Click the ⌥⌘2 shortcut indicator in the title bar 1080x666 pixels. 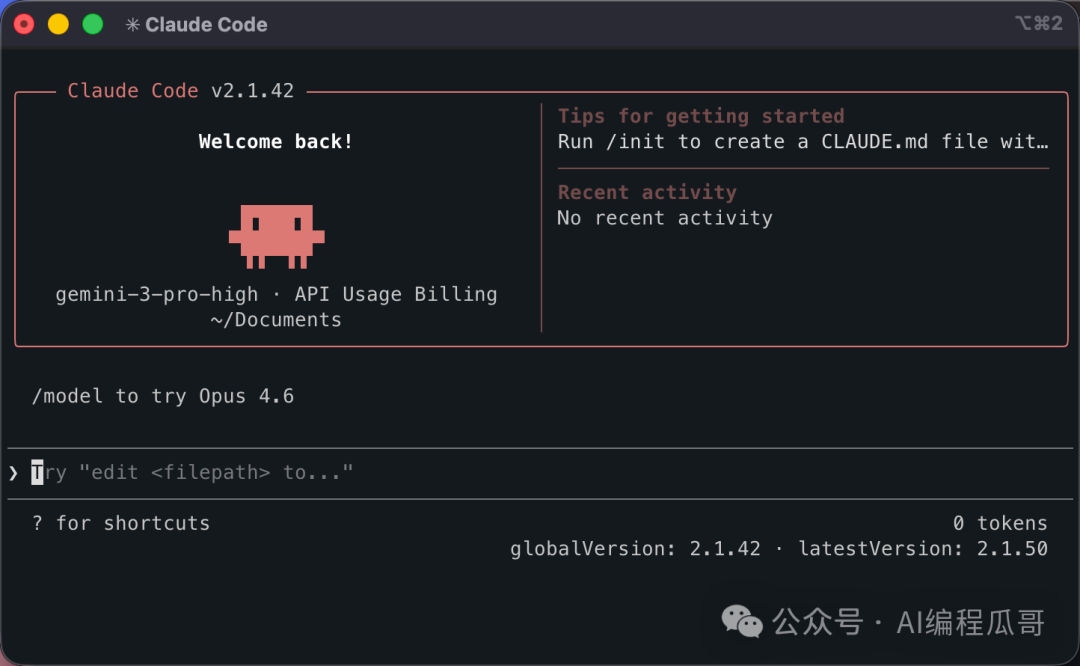point(1039,23)
